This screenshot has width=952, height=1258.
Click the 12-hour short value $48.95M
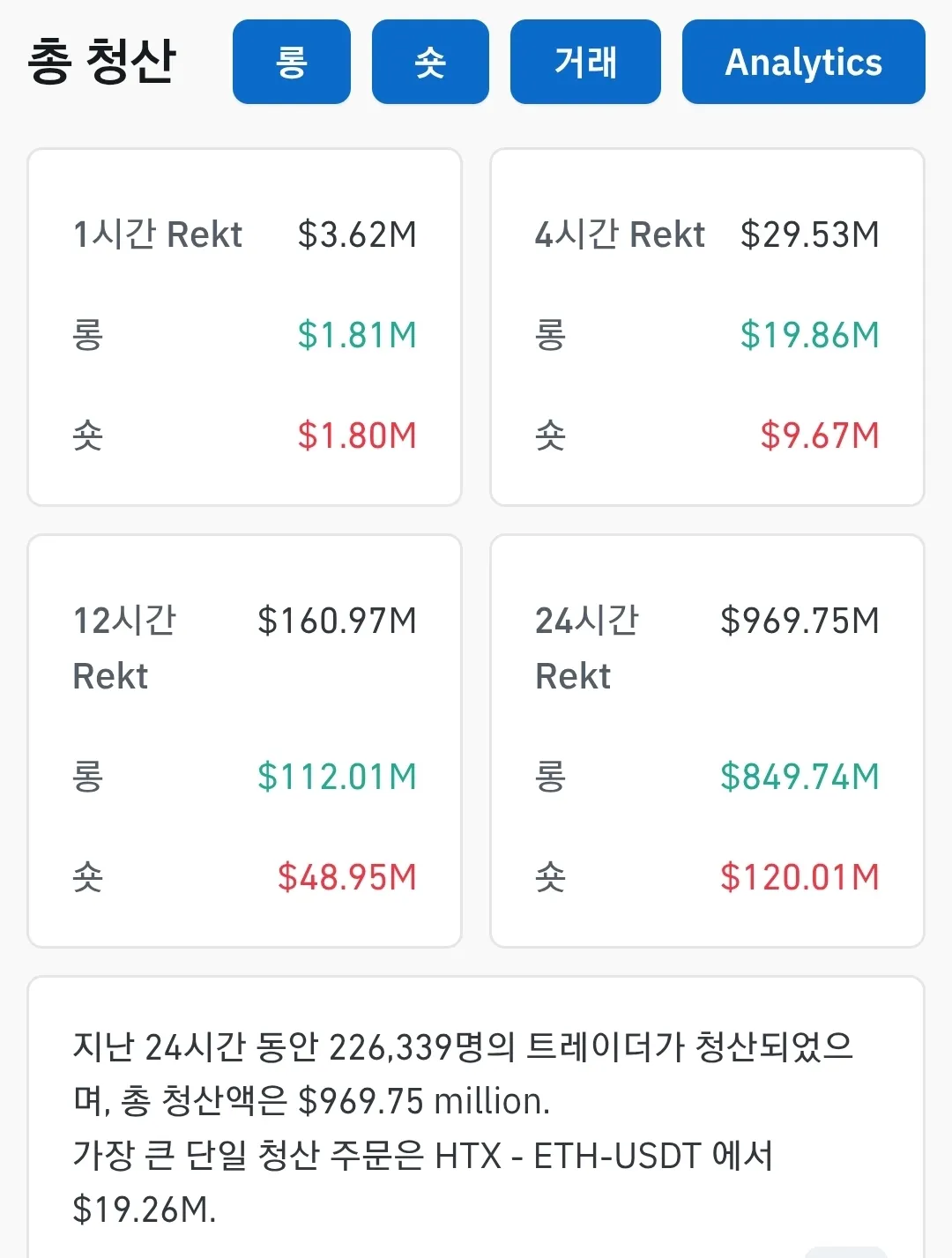347,877
